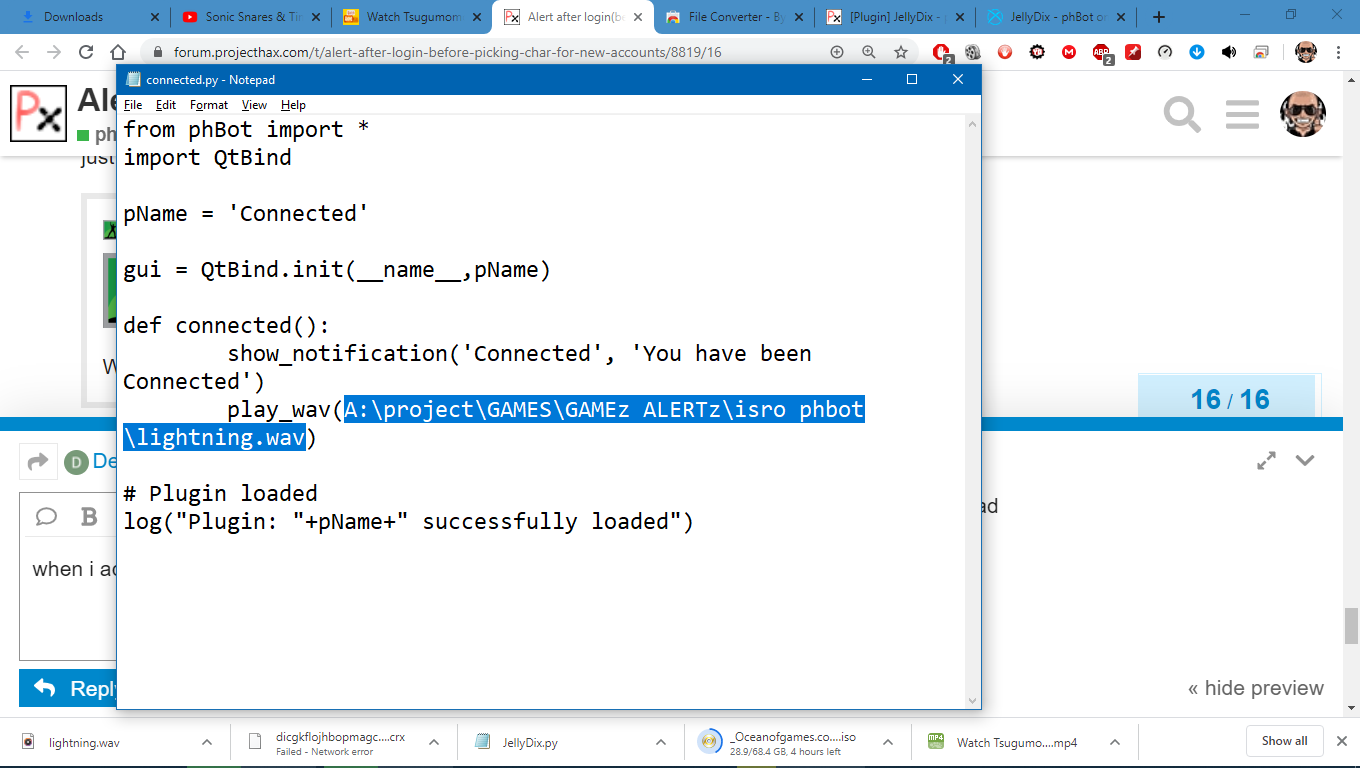Click the user avatar on the forum header

click(1302, 114)
